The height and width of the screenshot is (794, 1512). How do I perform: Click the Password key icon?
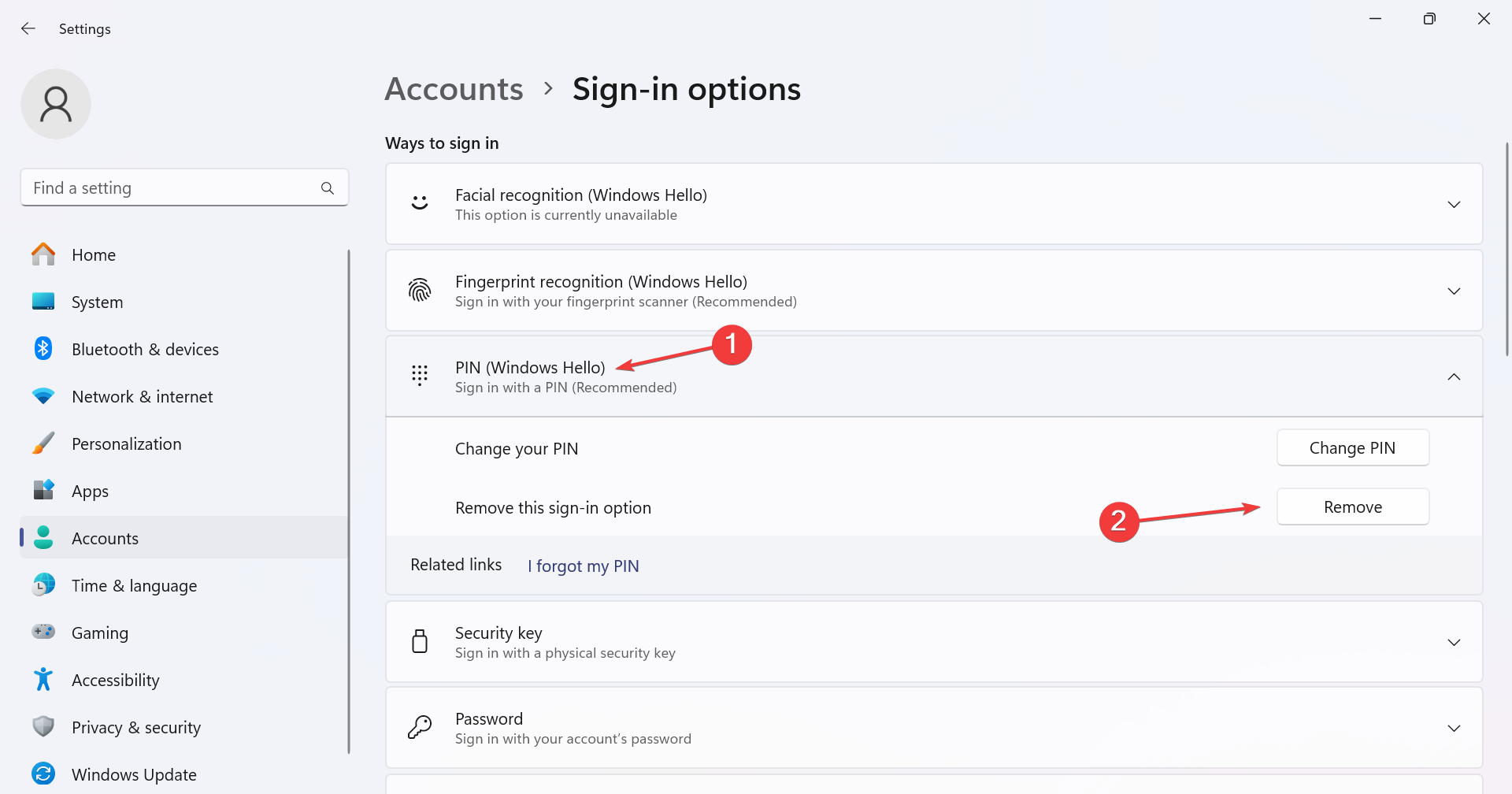420,727
